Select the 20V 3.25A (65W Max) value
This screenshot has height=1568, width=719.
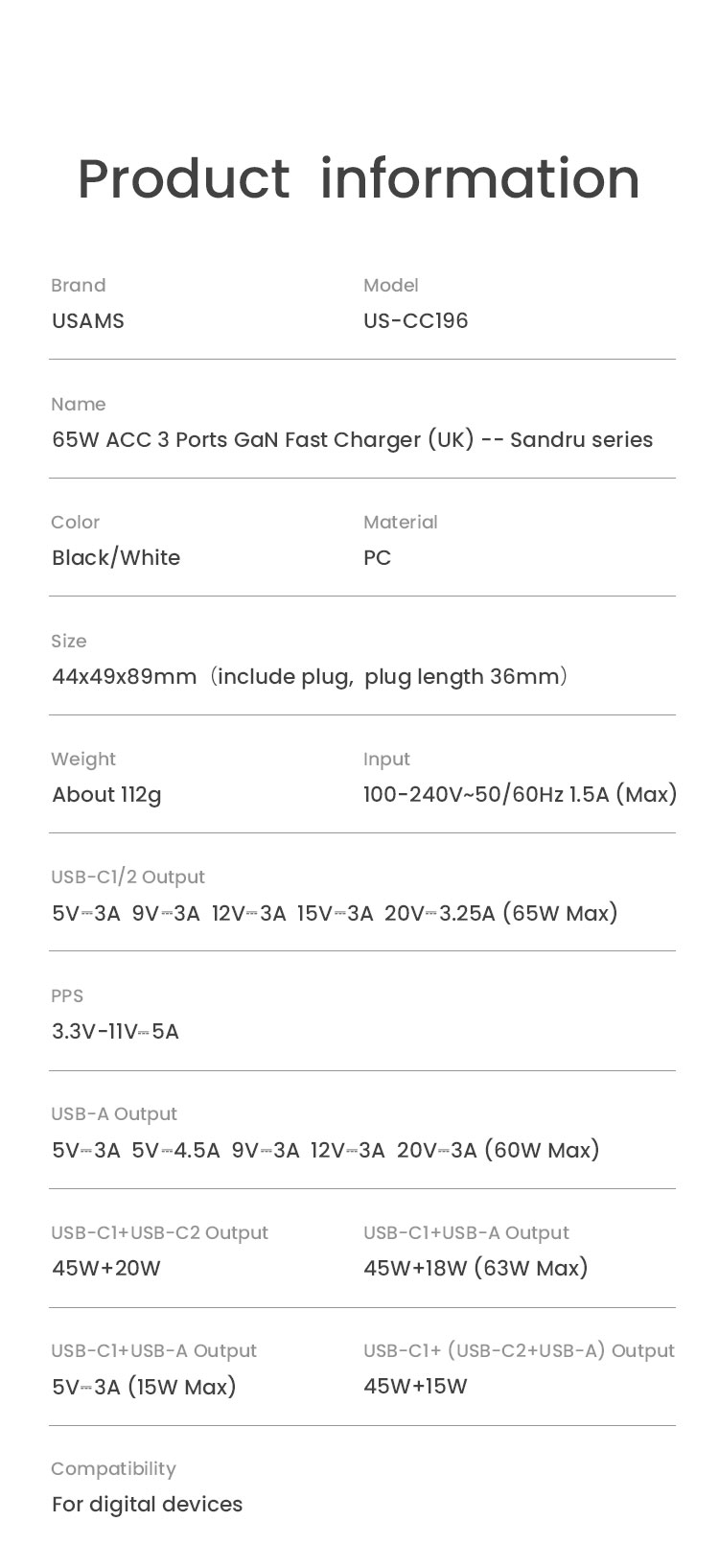pos(500,913)
